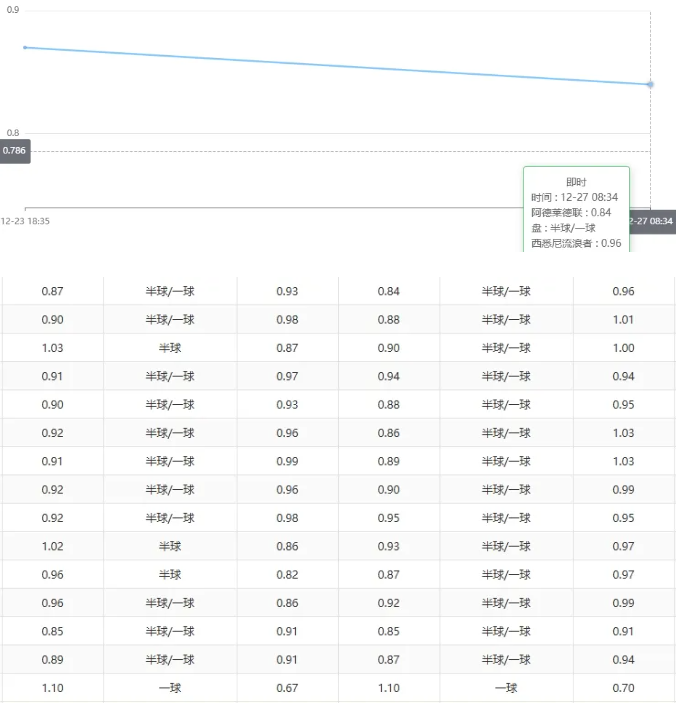Click the 0.8 y-axis label

[x=13, y=133]
